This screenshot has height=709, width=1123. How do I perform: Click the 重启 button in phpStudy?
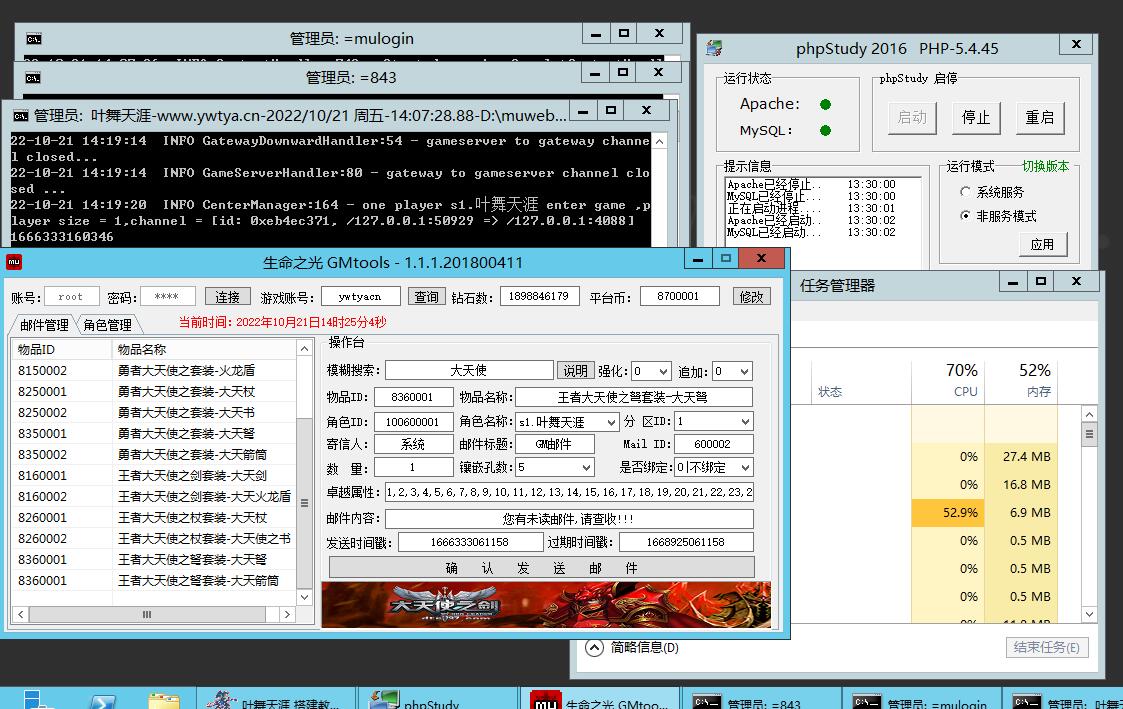pos(1040,117)
